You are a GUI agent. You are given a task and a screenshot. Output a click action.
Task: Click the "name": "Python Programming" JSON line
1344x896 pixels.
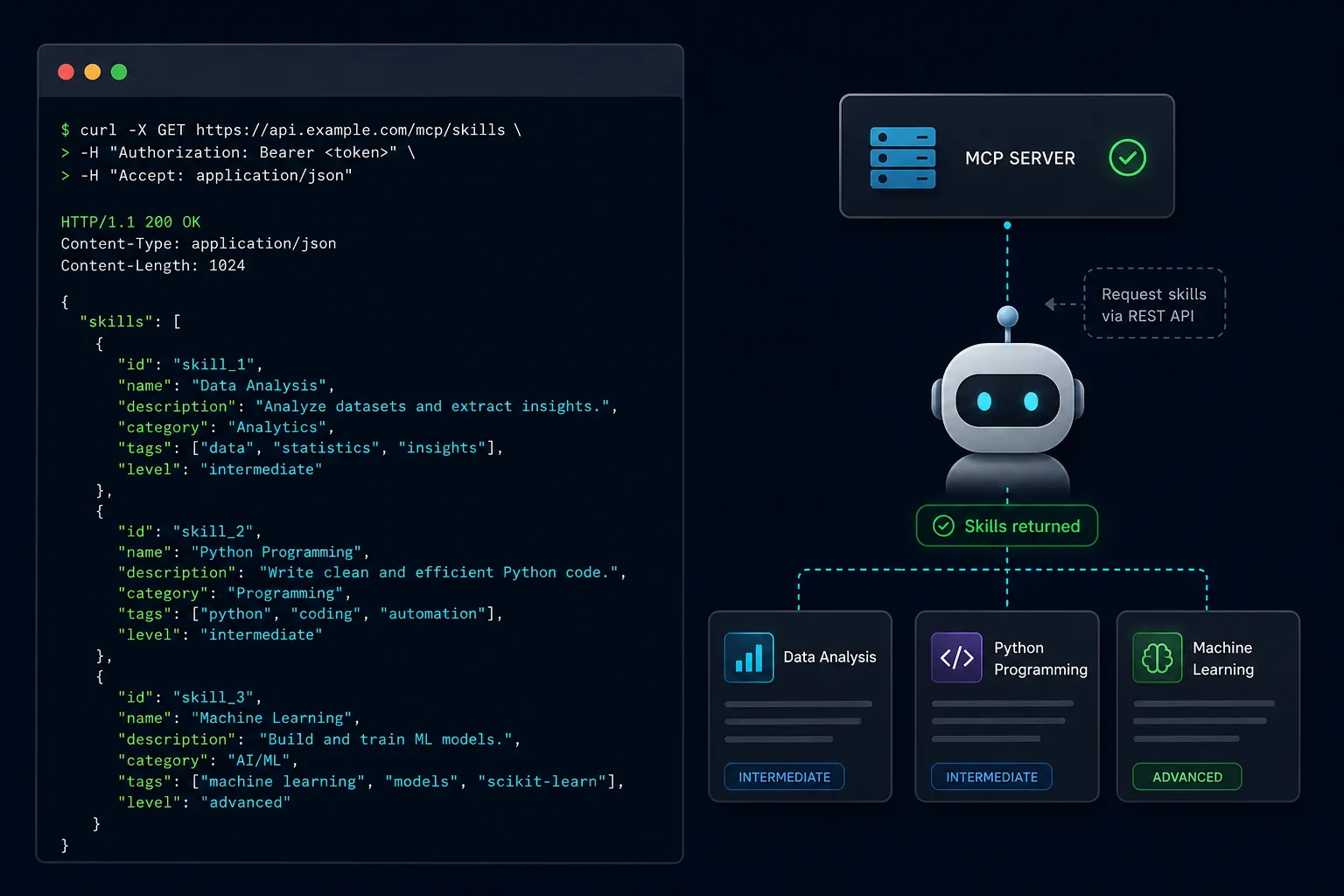(x=243, y=552)
